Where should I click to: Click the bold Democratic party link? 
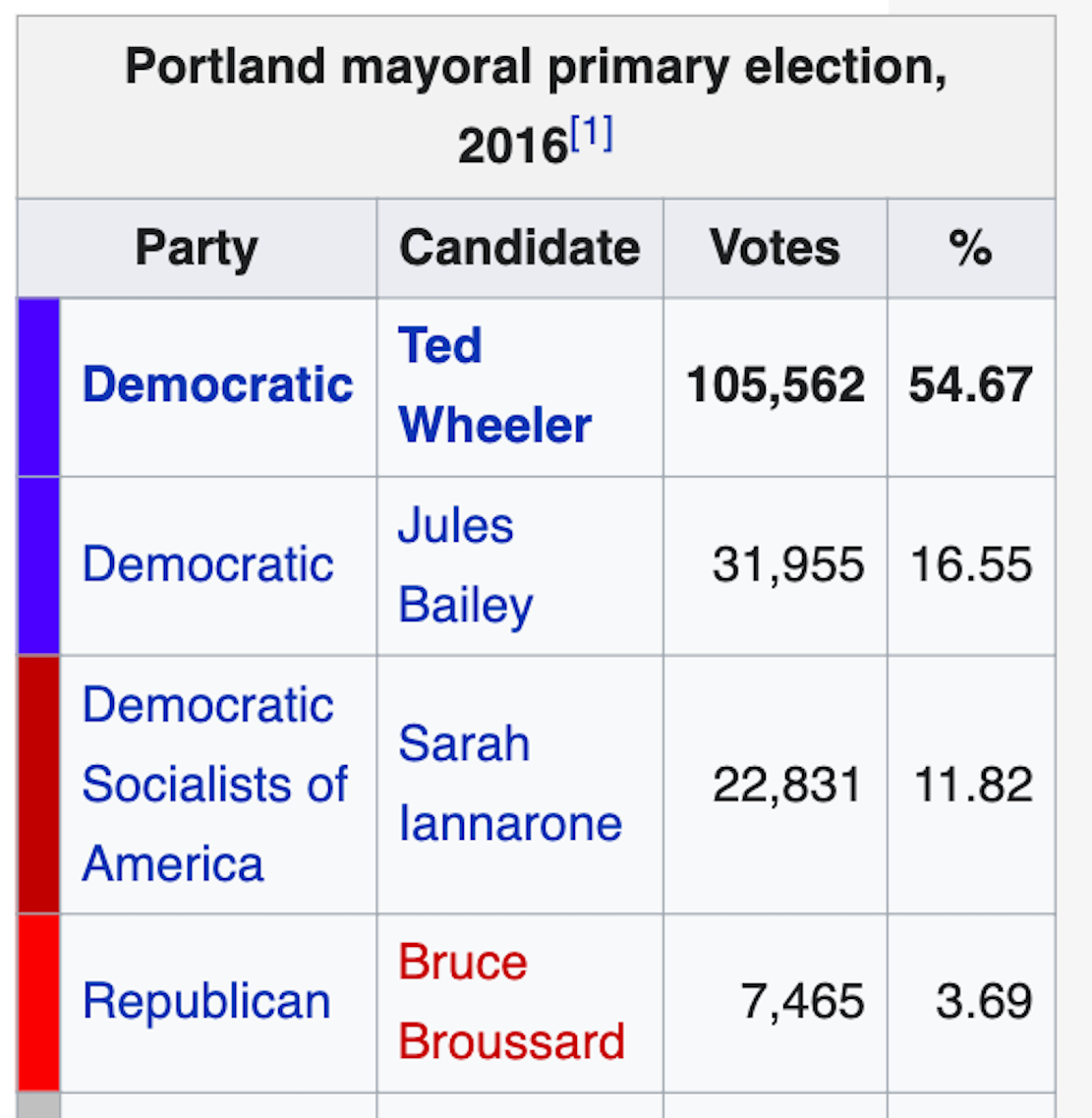click(x=217, y=384)
